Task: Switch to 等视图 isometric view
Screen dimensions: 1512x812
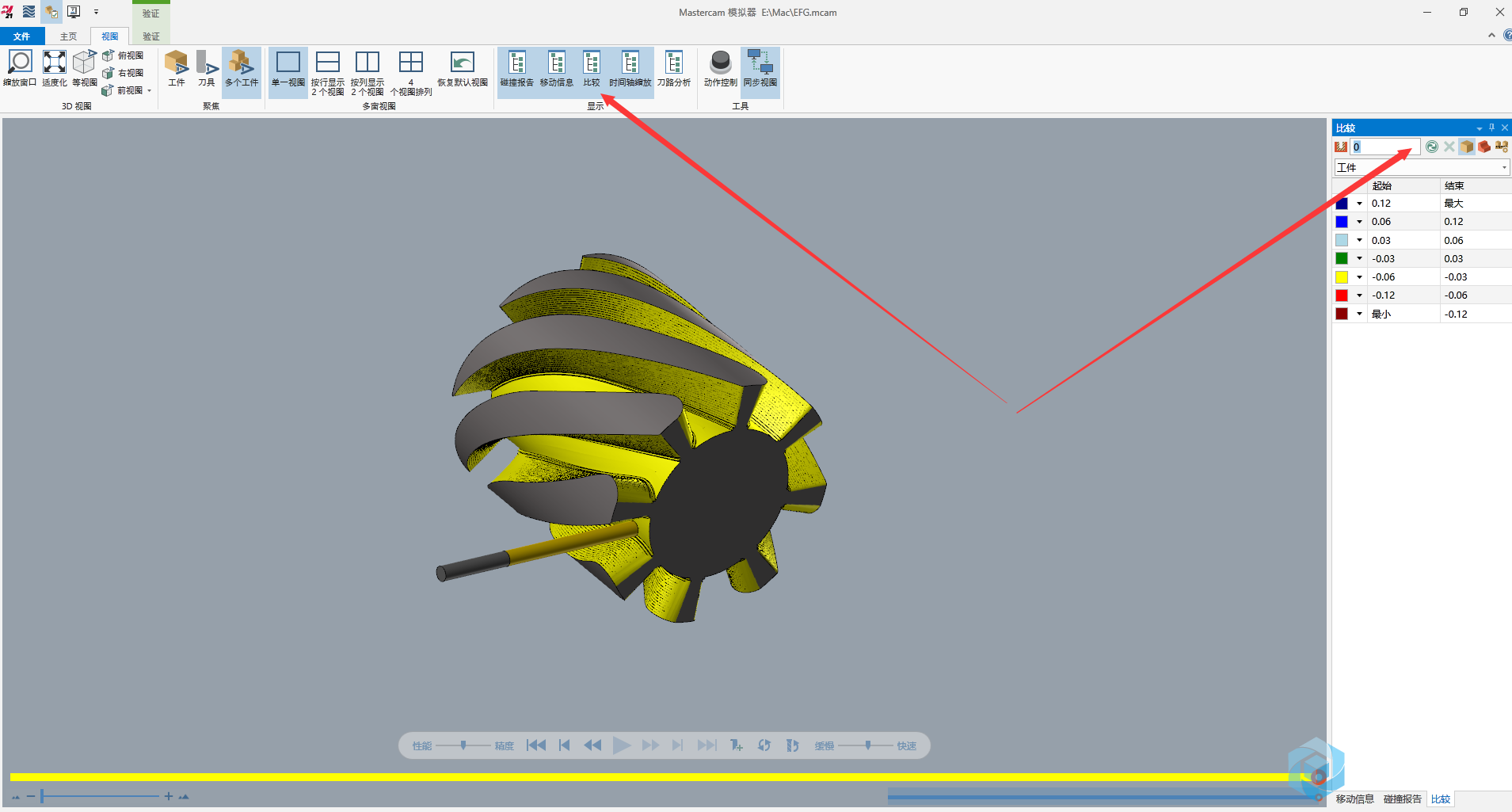Action: pyautogui.click(x=85, y=68)
